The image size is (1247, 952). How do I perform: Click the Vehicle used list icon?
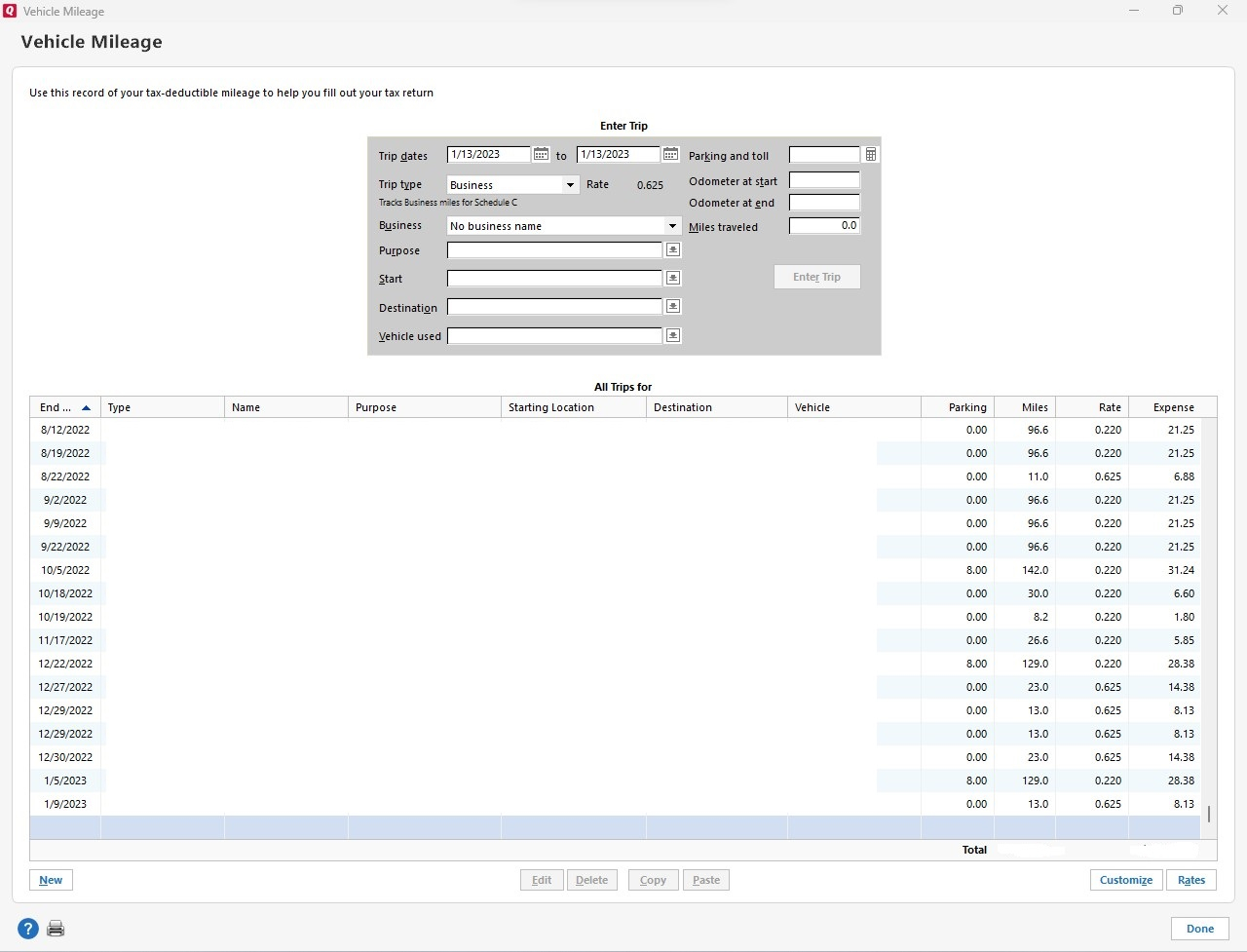click(672, 334)
